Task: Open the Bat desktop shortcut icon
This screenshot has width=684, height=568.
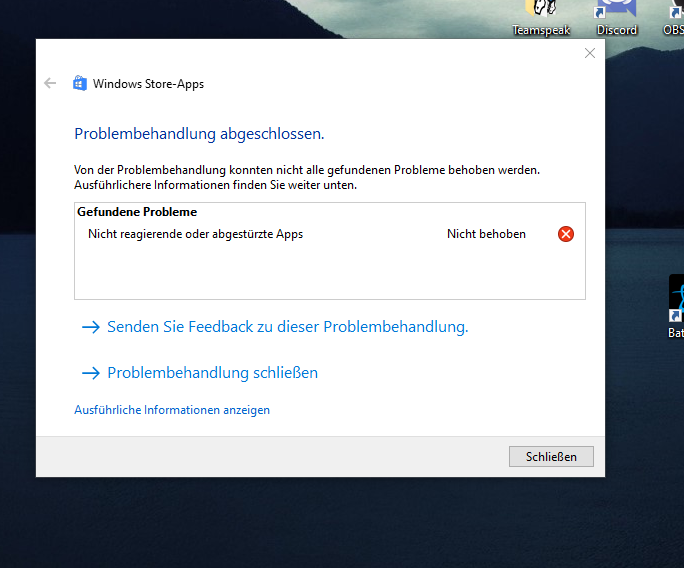Action: (676, 305)
